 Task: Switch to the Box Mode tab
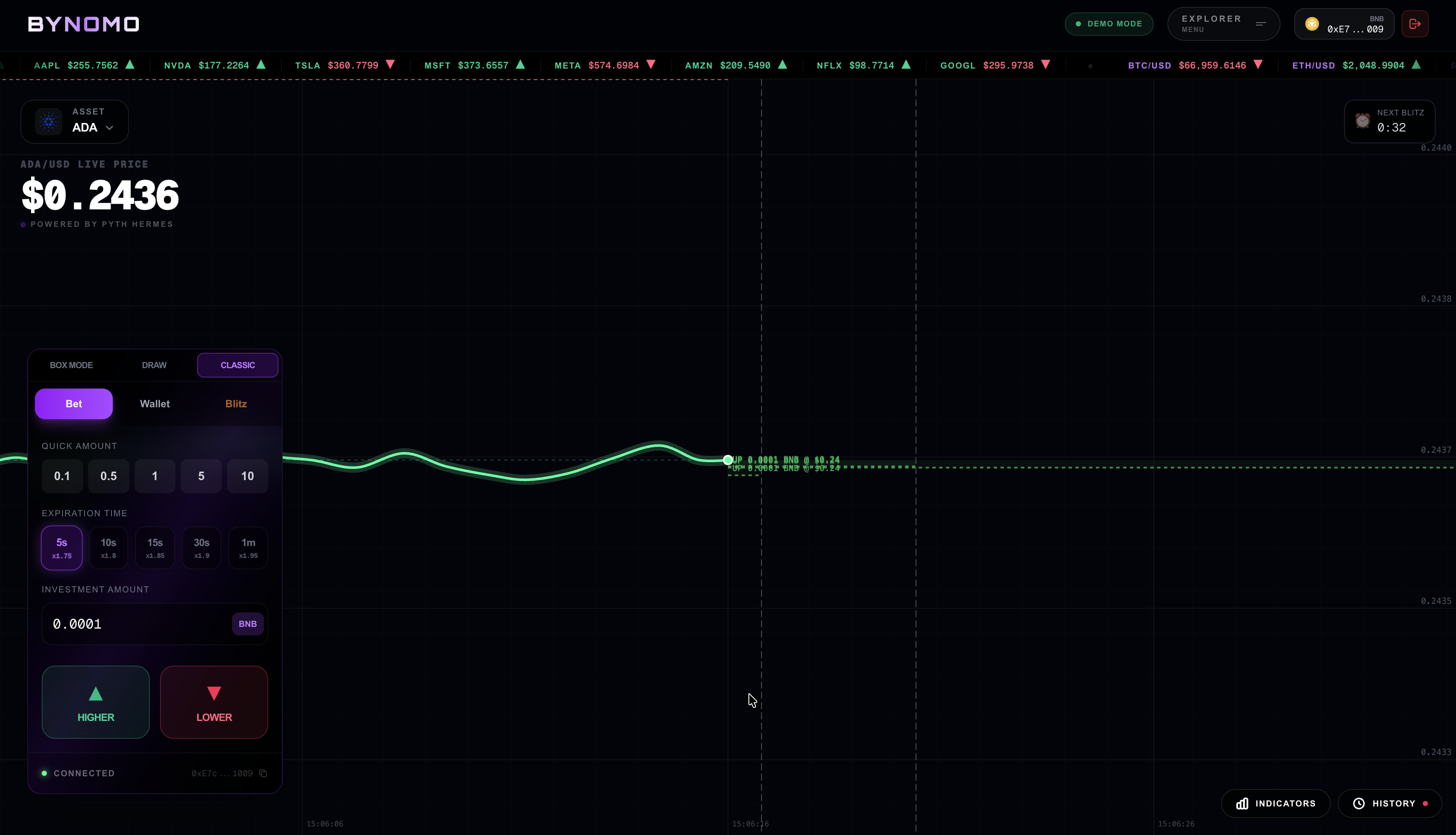pos(71,365)
